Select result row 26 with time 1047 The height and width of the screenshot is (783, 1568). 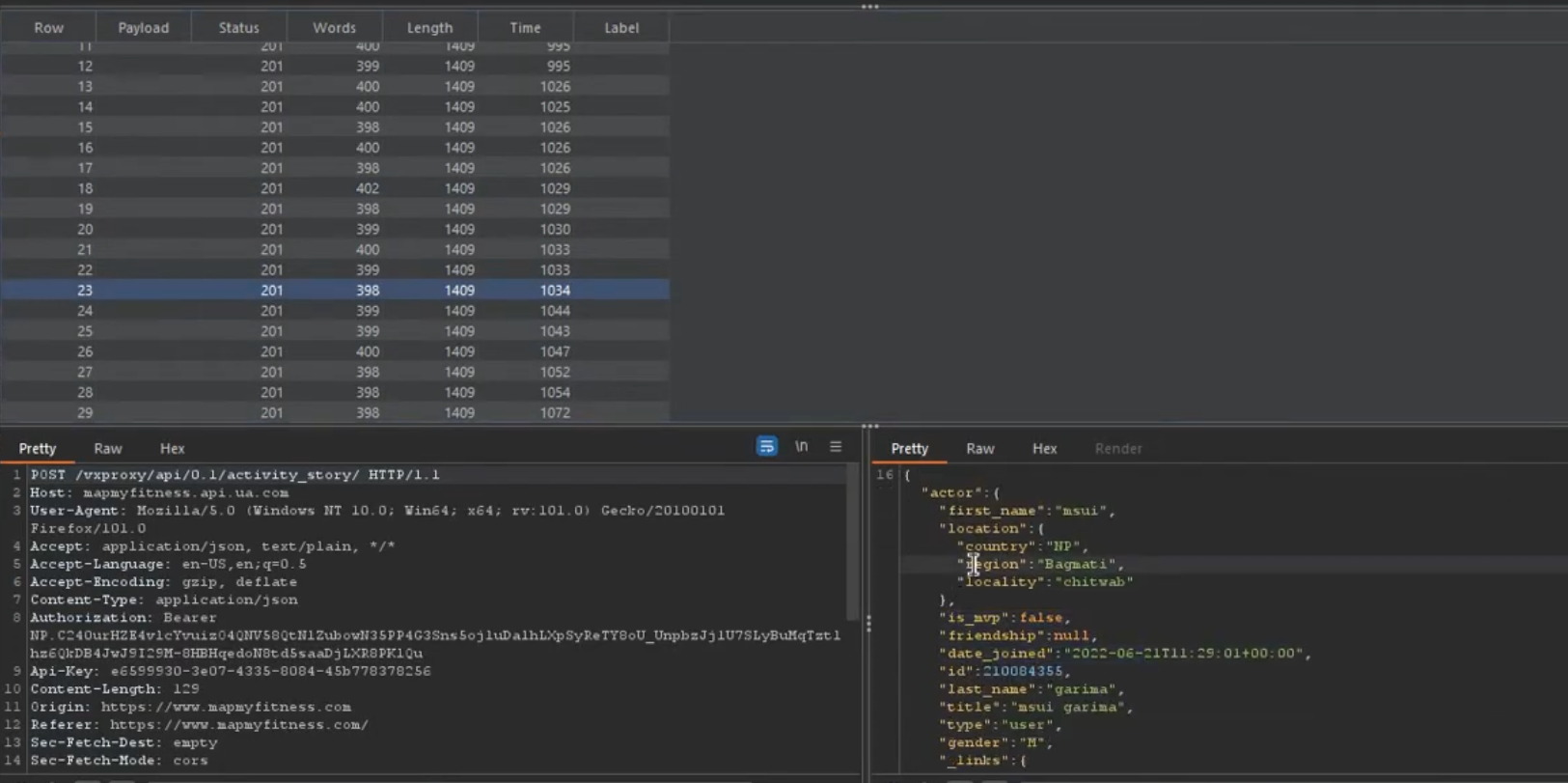[334, 351]
